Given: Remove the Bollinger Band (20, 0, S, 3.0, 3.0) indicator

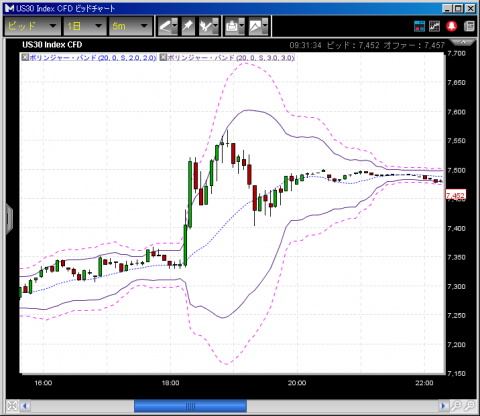Looking at the screenshot, I should click(163, 57).
